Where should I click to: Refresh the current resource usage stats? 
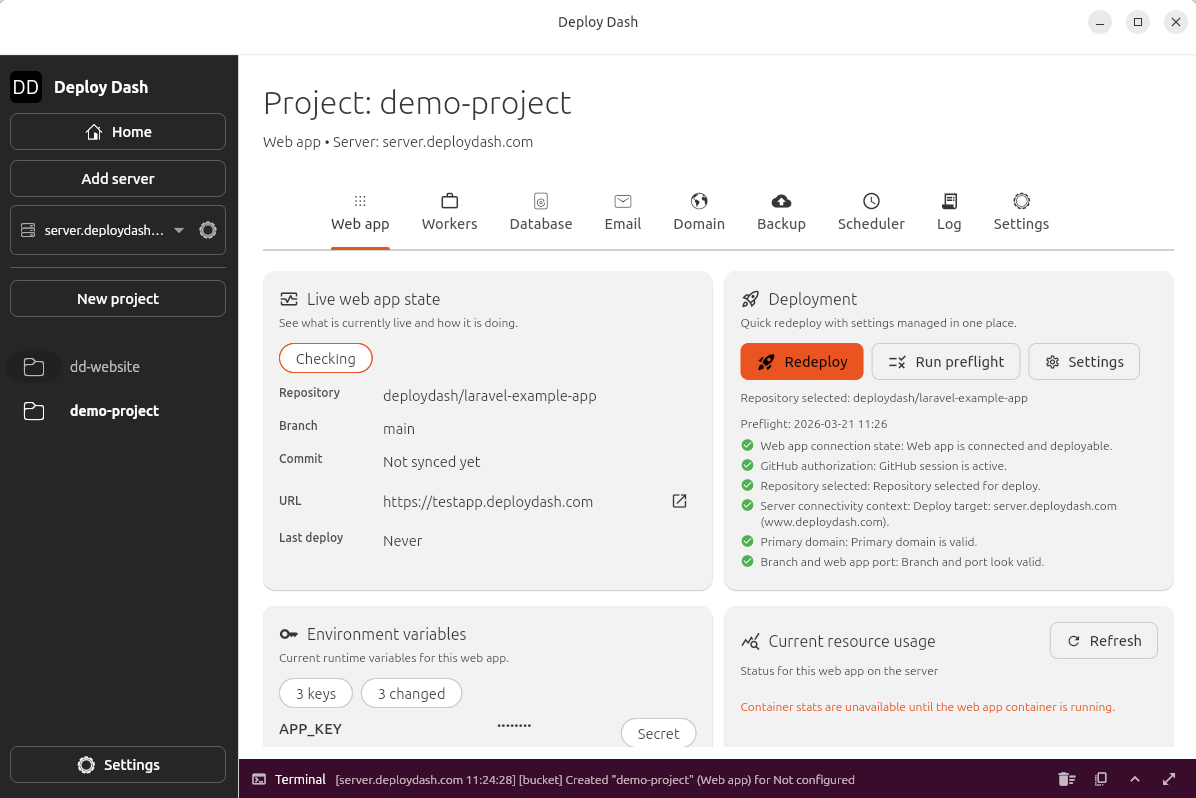point(1103,640)
